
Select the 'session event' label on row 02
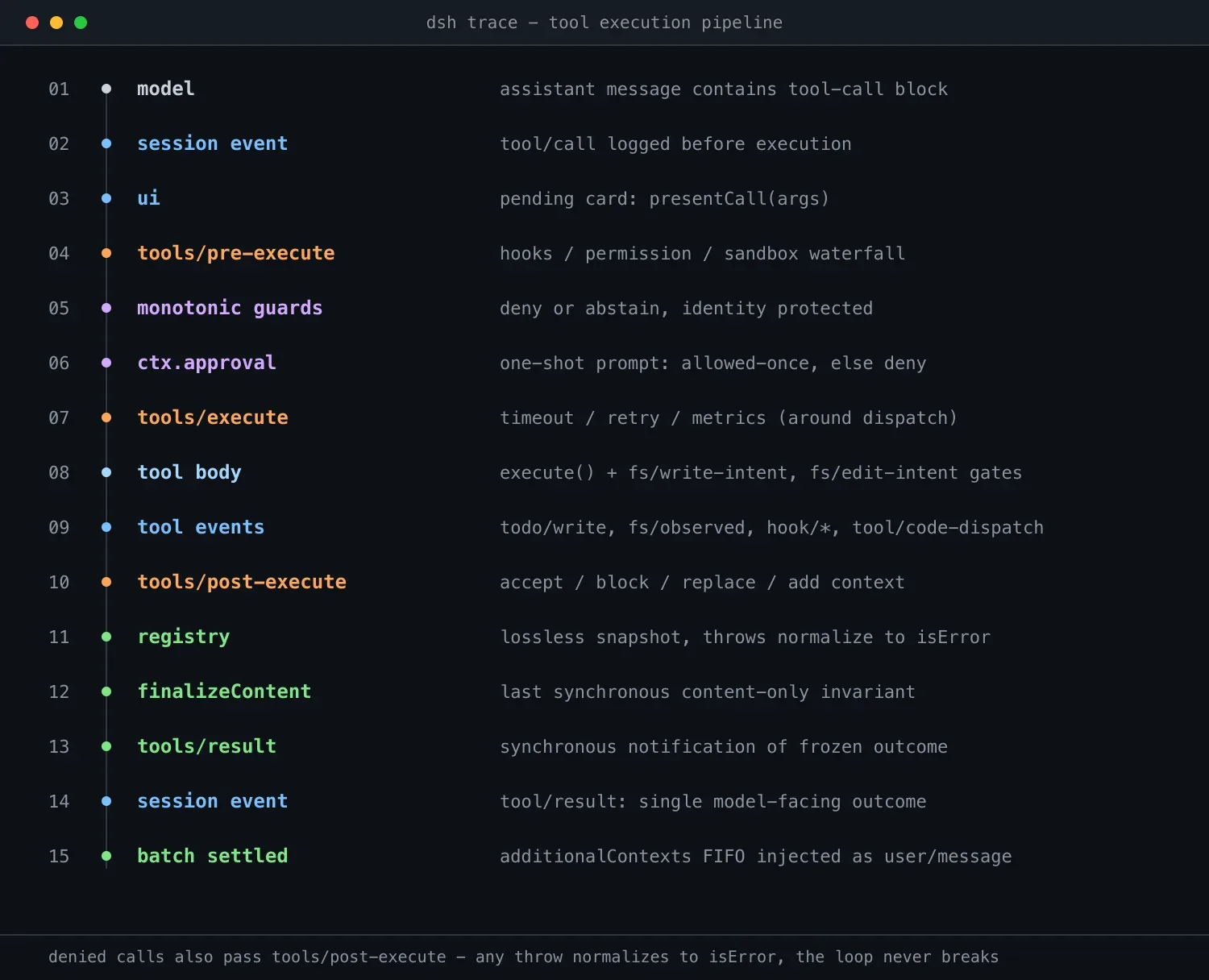[x=213, y=143]
